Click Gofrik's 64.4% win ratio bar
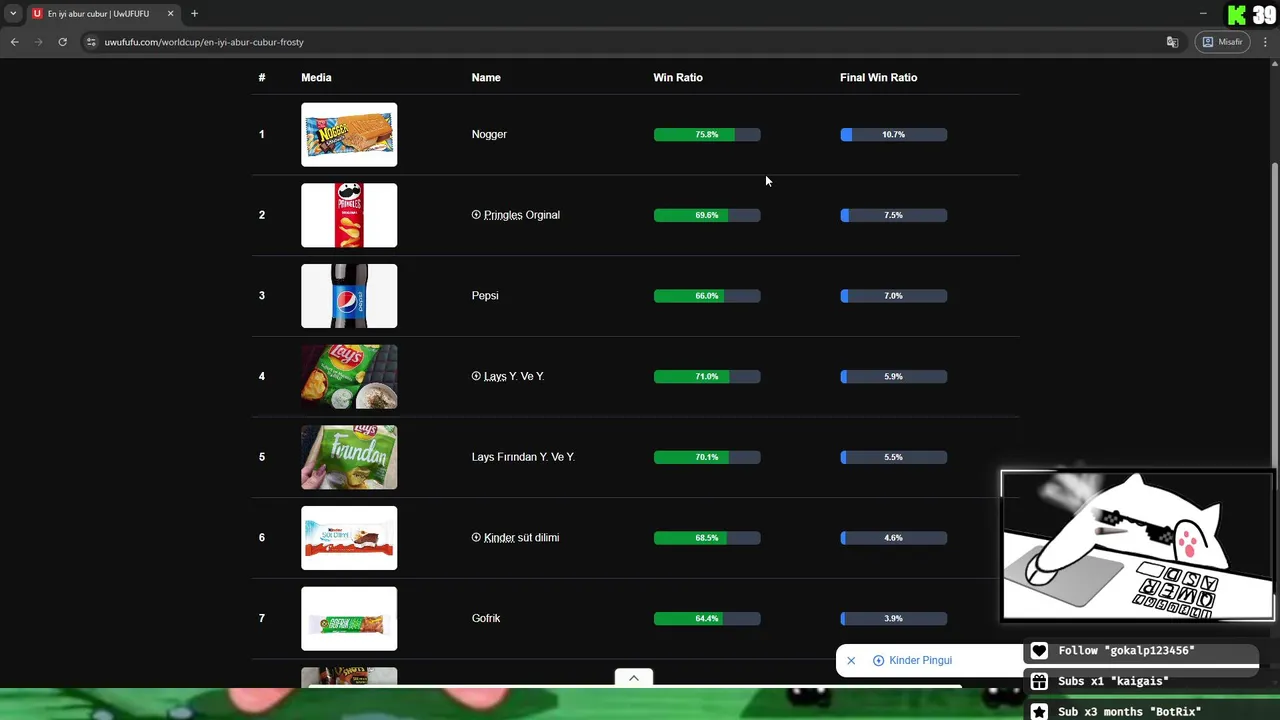The width and height of the screenshot is (1280, 720). click(707, 618)
